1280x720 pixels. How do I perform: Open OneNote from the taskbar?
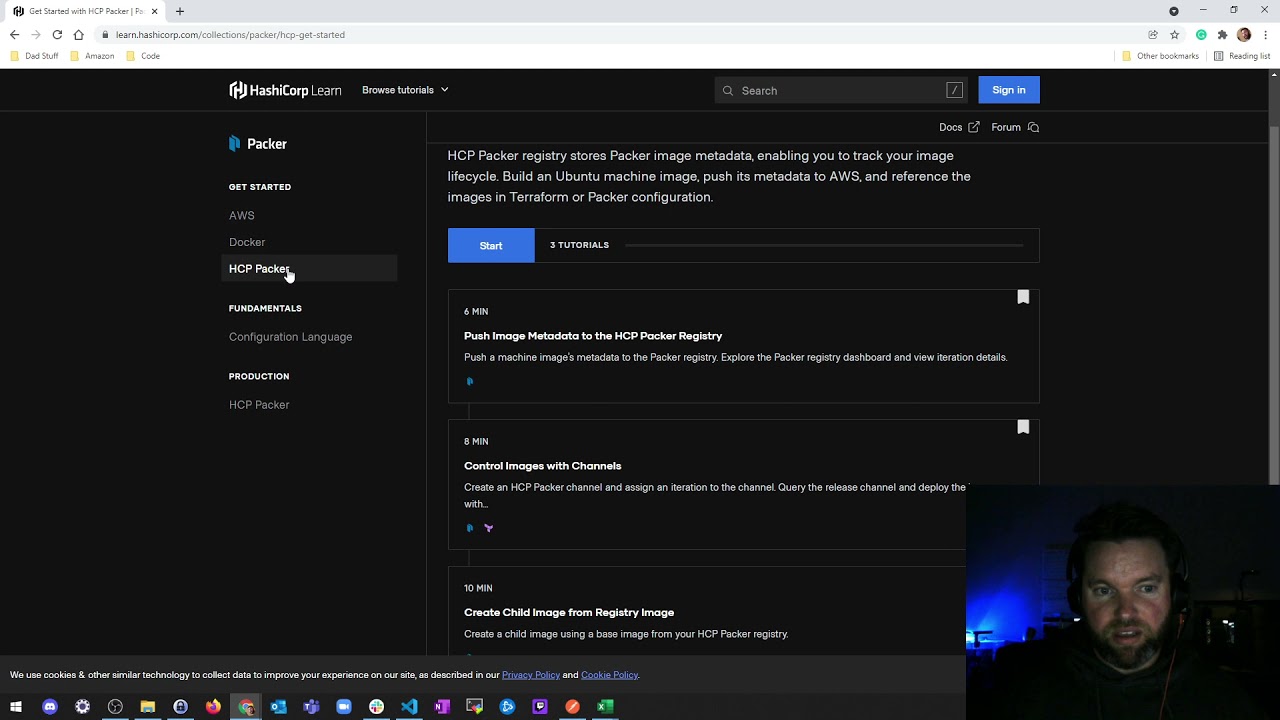click(x=442, y=707)
